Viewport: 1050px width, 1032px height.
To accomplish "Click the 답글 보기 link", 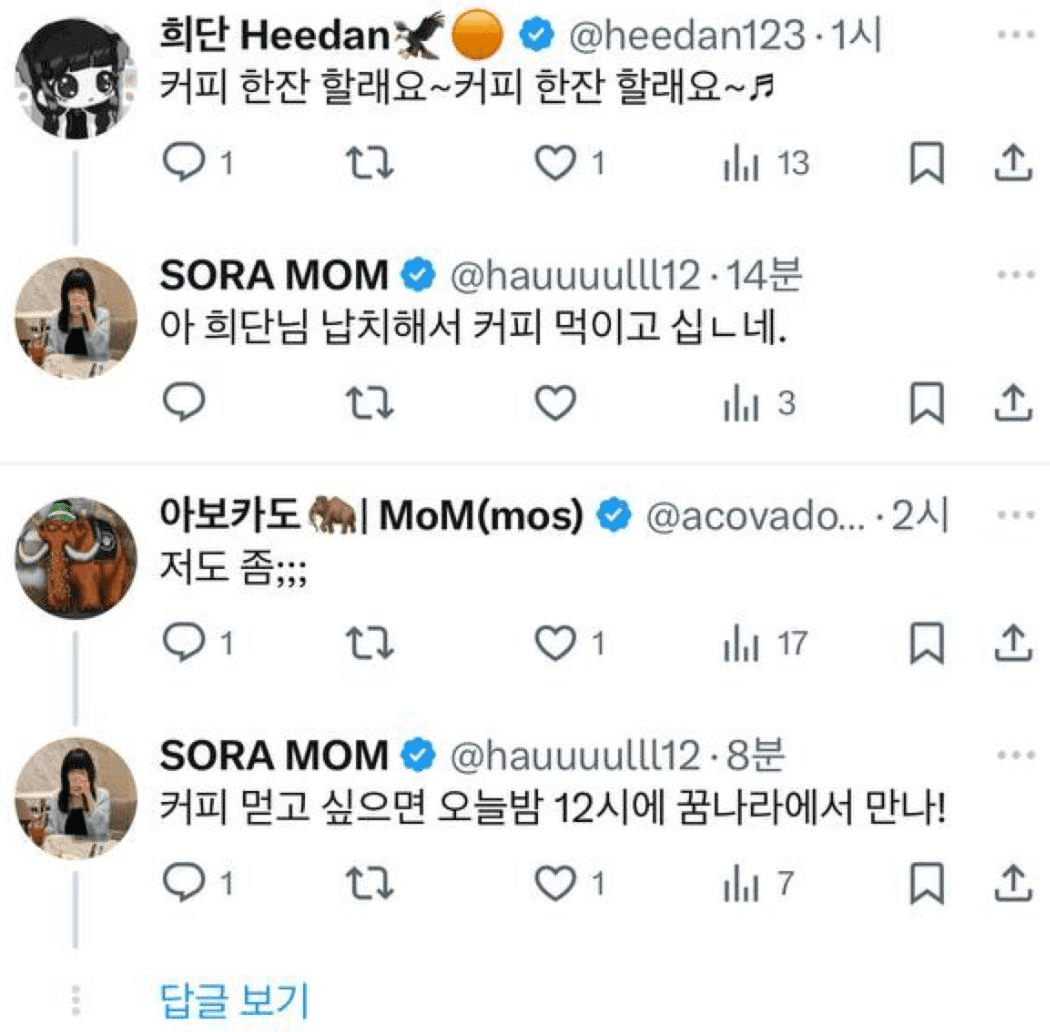I will click(x=235, y=1000).
